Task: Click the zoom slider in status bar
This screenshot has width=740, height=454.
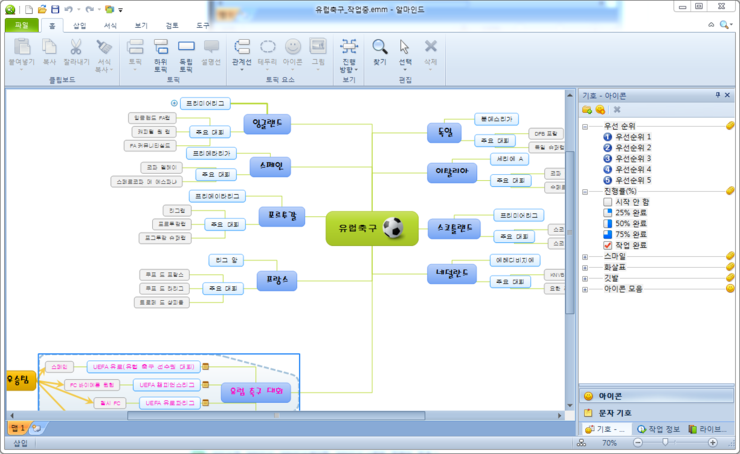Action: click(663, 442)
